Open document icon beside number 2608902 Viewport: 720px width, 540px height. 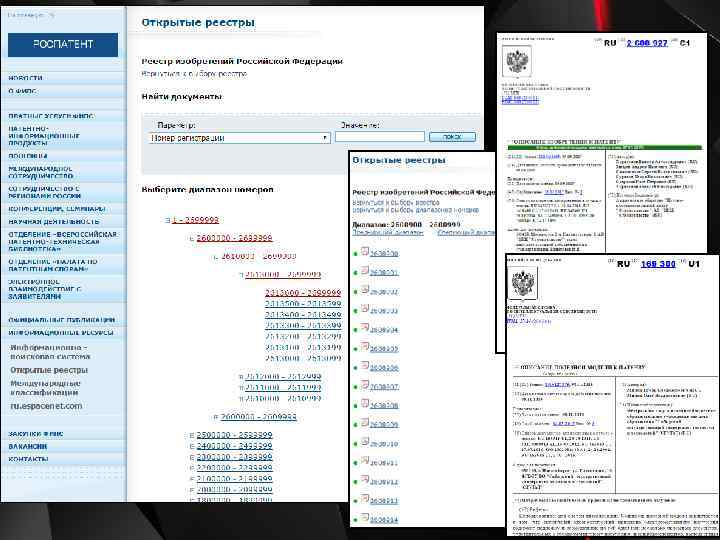pyautogui.click(x=365, y=289)
